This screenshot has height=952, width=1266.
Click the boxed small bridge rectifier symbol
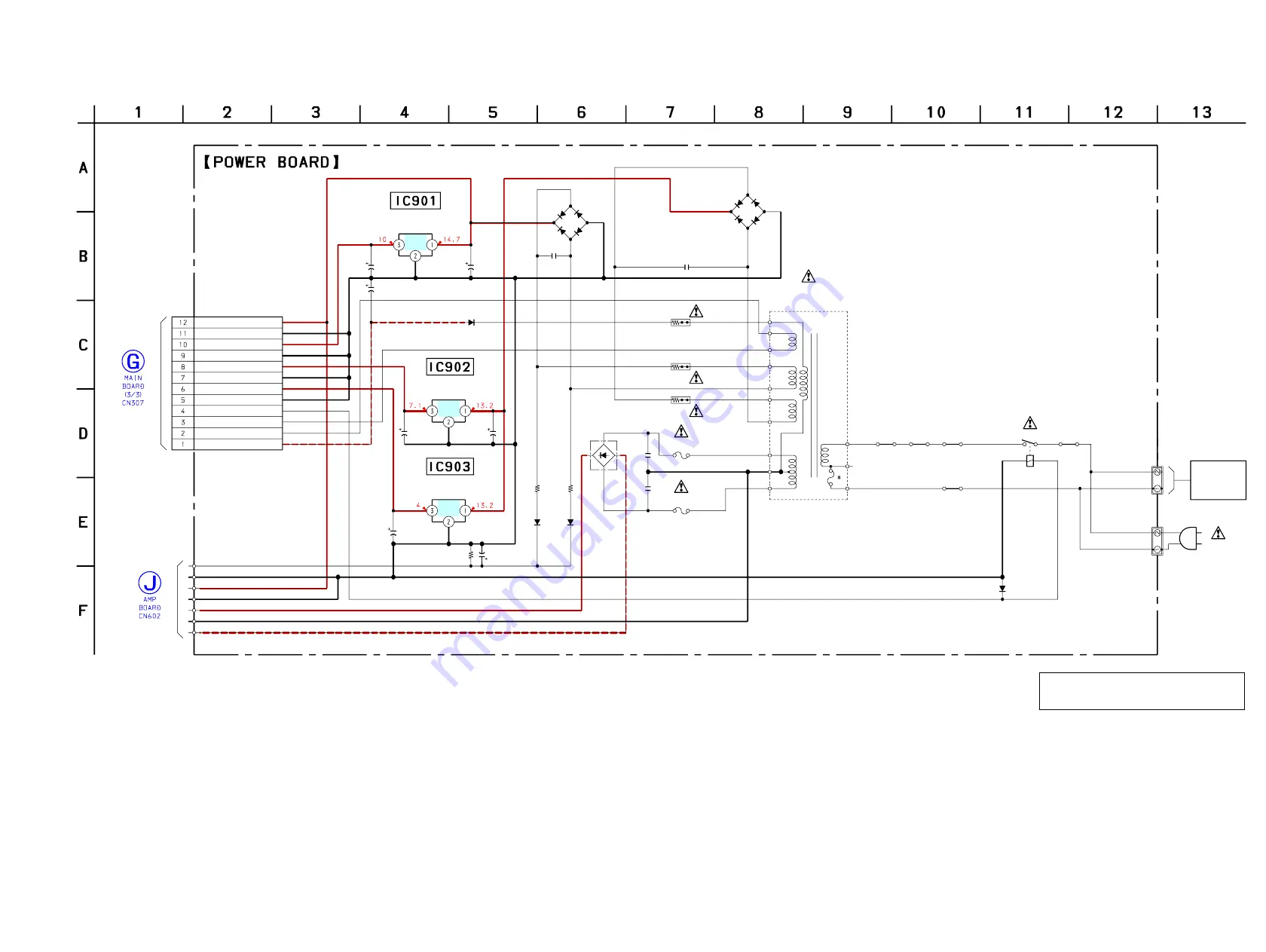tap(604, 455)
